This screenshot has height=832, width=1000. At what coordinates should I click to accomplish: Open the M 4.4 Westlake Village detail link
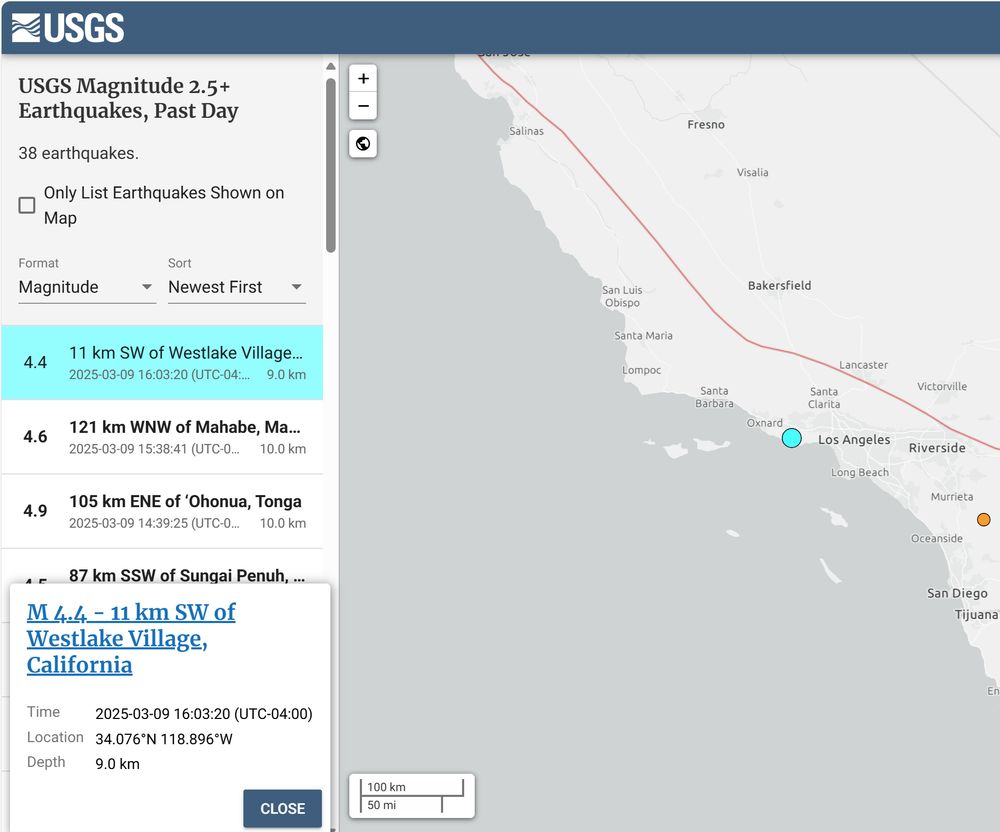(x=130, y=638)
